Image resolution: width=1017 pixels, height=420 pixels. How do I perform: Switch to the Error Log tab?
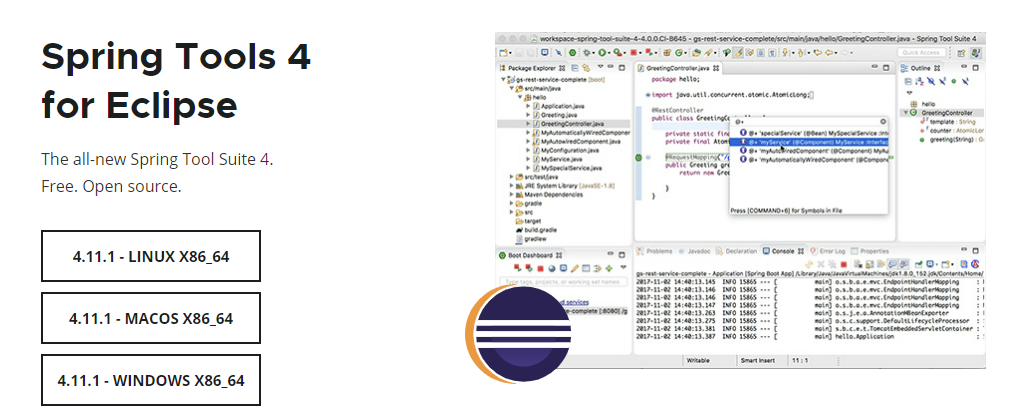[x=828, y=251]
